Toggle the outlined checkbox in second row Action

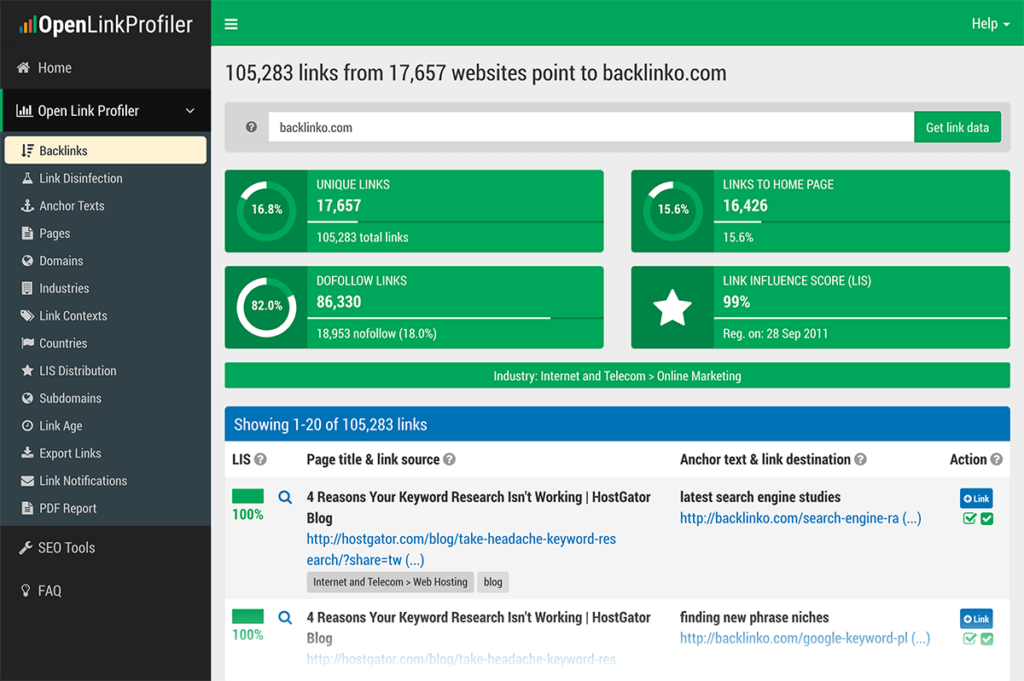coord(969,639)
